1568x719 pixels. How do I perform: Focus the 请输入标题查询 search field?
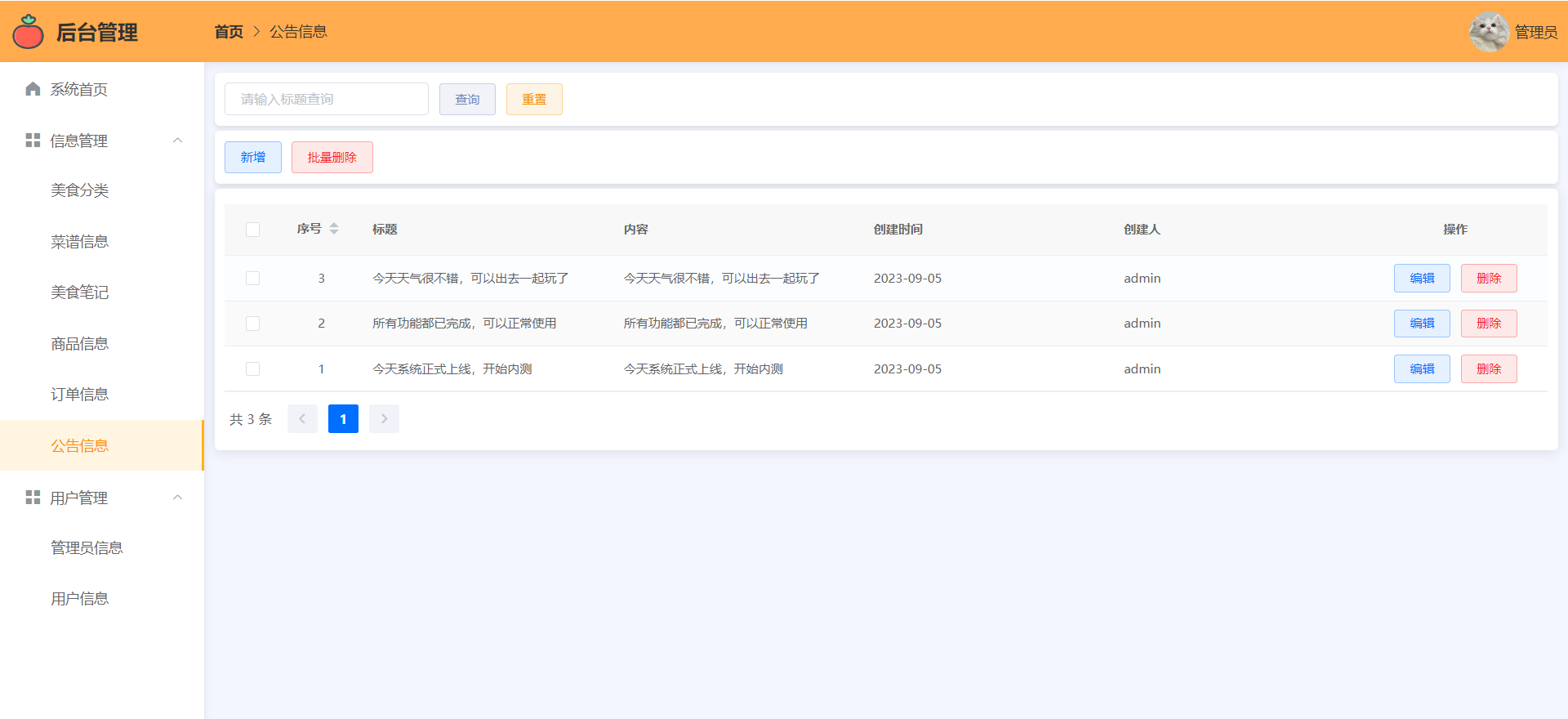(x=327, y=99)
